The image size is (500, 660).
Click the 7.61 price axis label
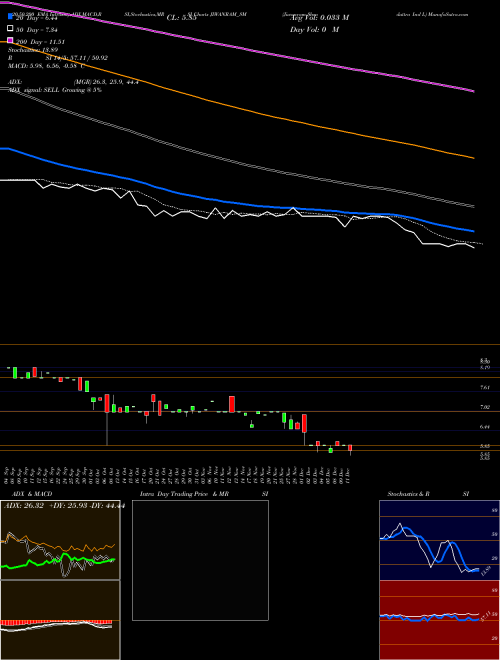point(485,387)
